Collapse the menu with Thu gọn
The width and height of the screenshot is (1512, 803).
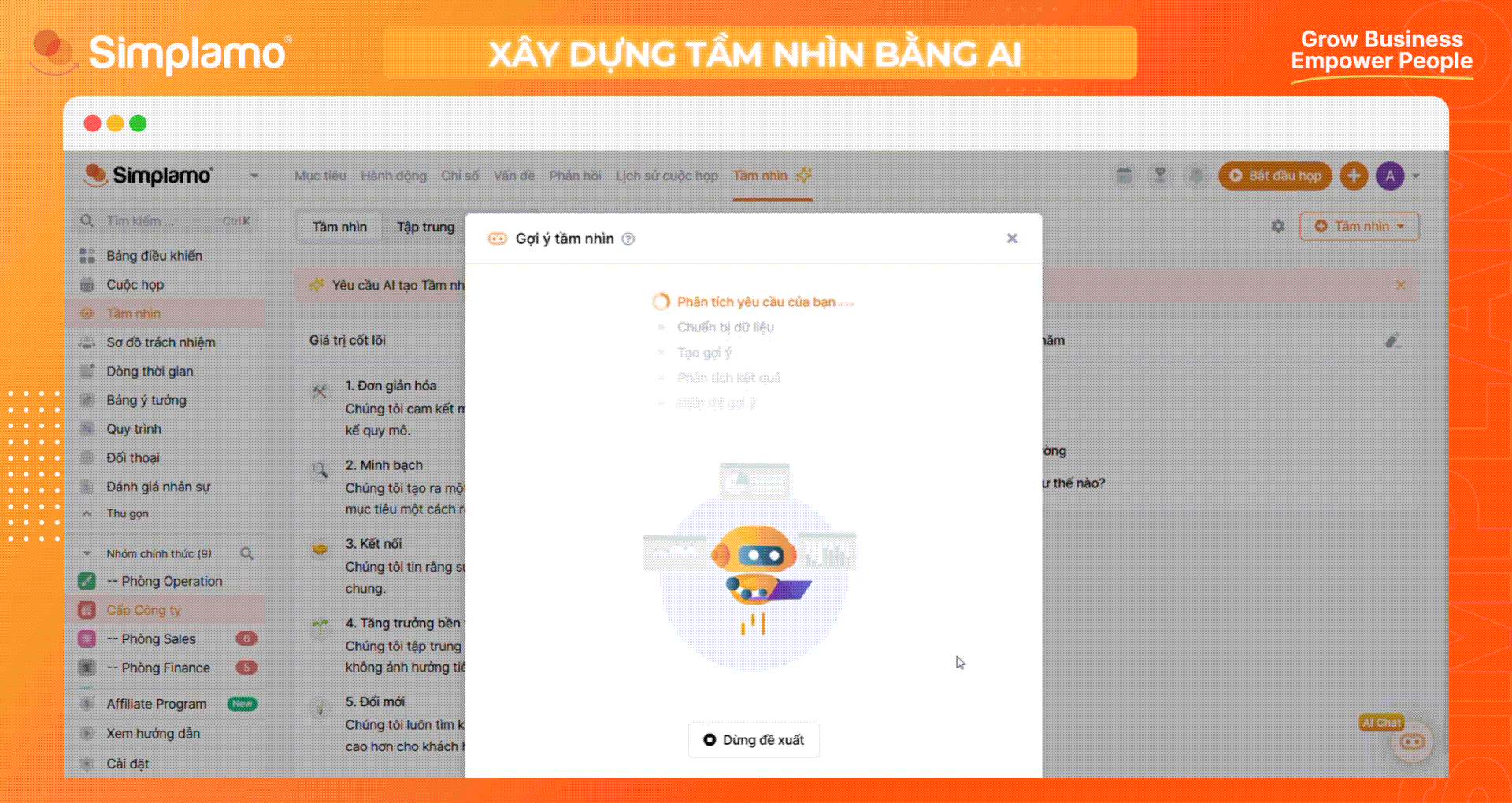click(126, 513)
